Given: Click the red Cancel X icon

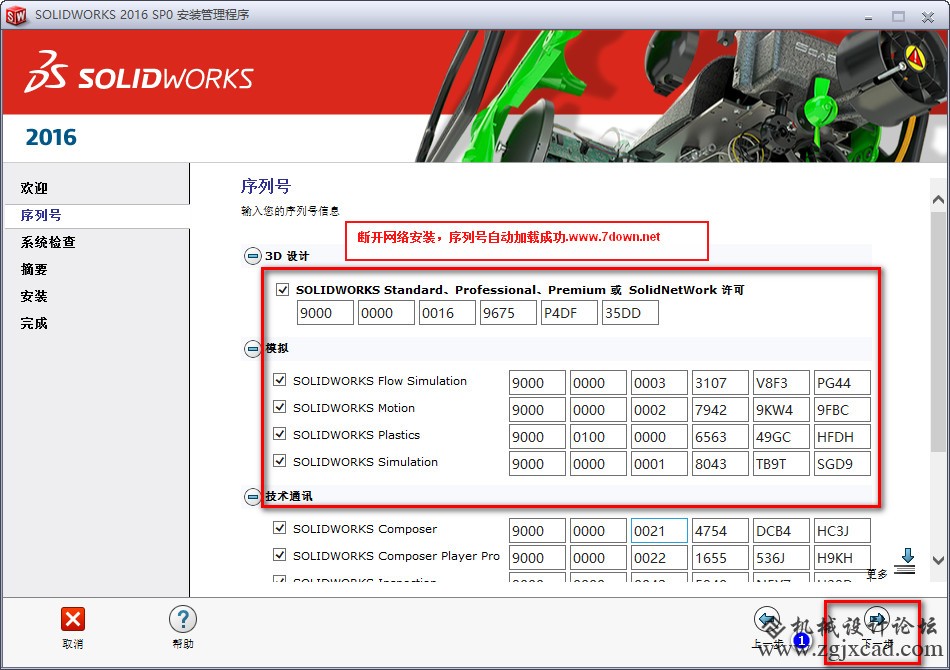Looking at the screenshot, I should [73, 619].
